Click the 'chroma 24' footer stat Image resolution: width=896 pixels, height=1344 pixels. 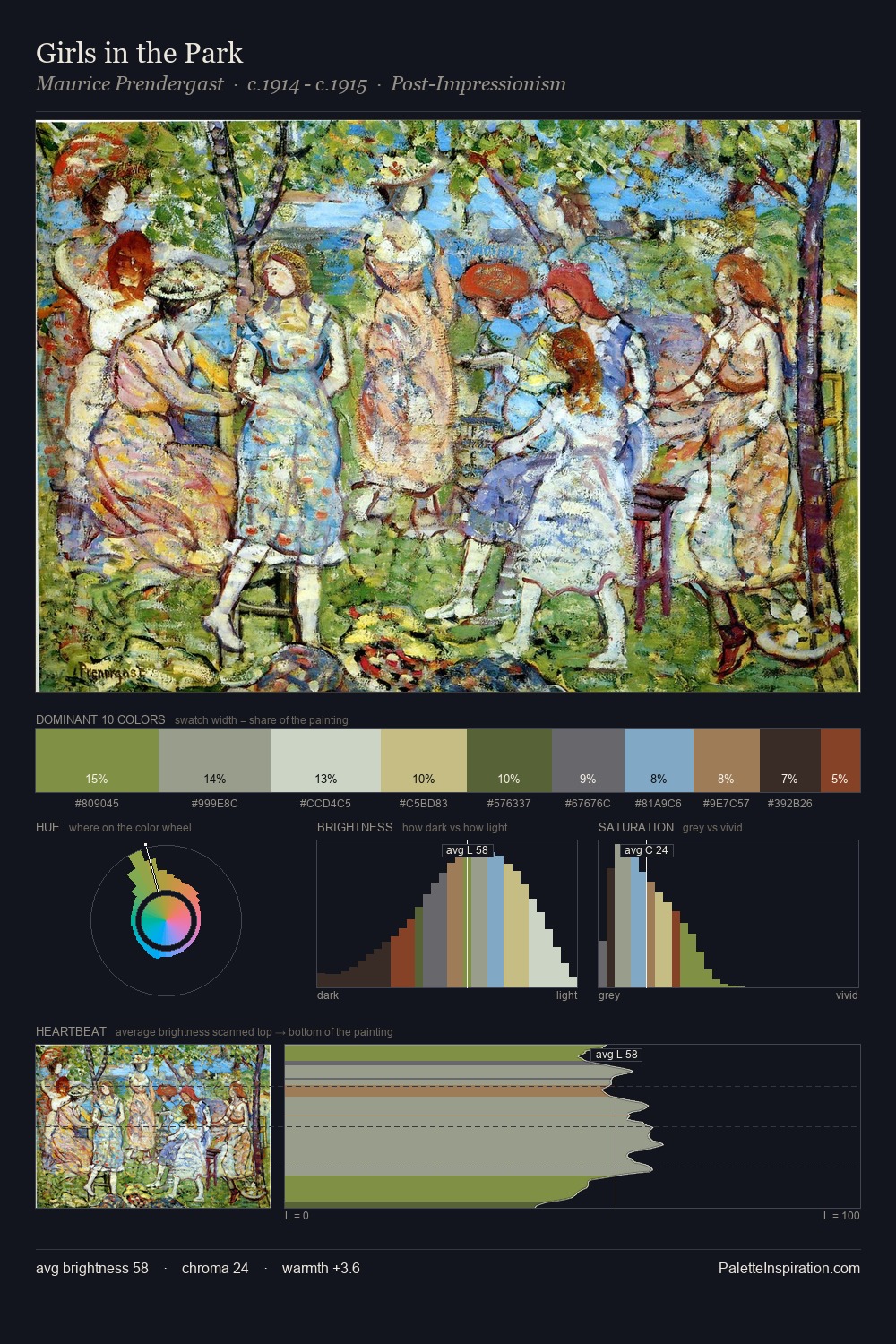coord(215,1268)
